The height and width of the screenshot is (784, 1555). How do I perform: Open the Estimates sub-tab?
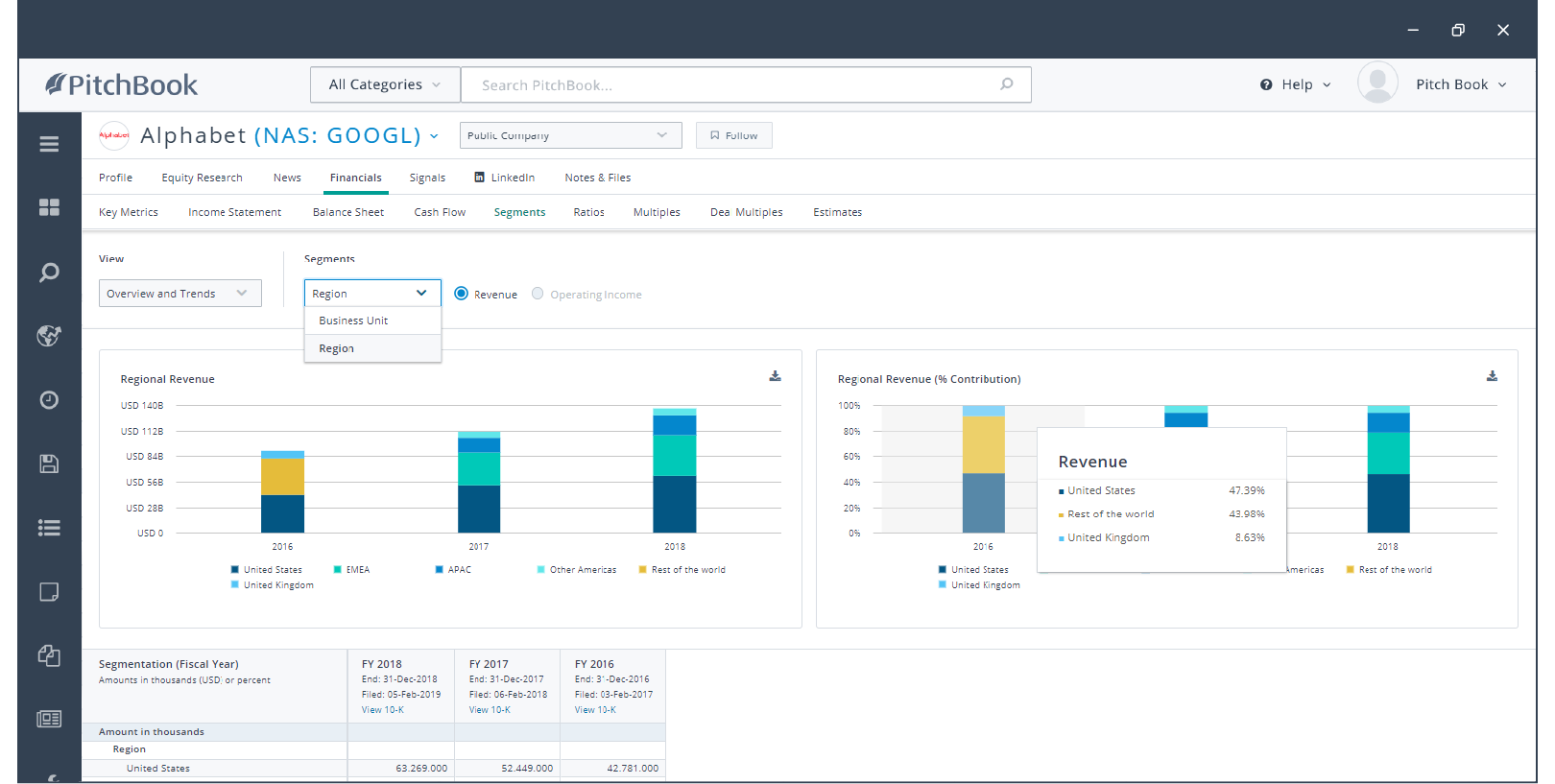(837, 212)
